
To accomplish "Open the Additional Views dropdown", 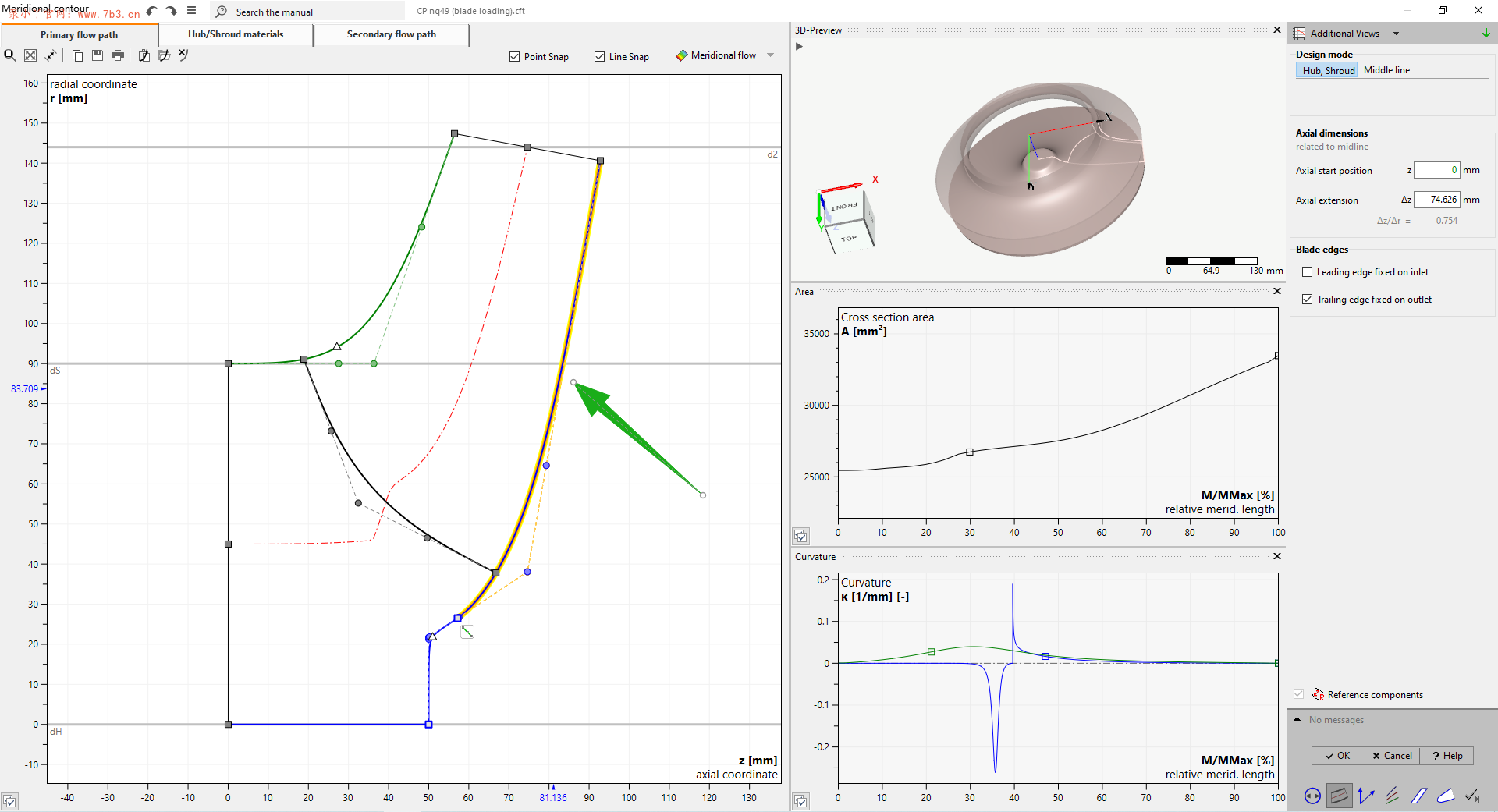I will point(1396,34).
